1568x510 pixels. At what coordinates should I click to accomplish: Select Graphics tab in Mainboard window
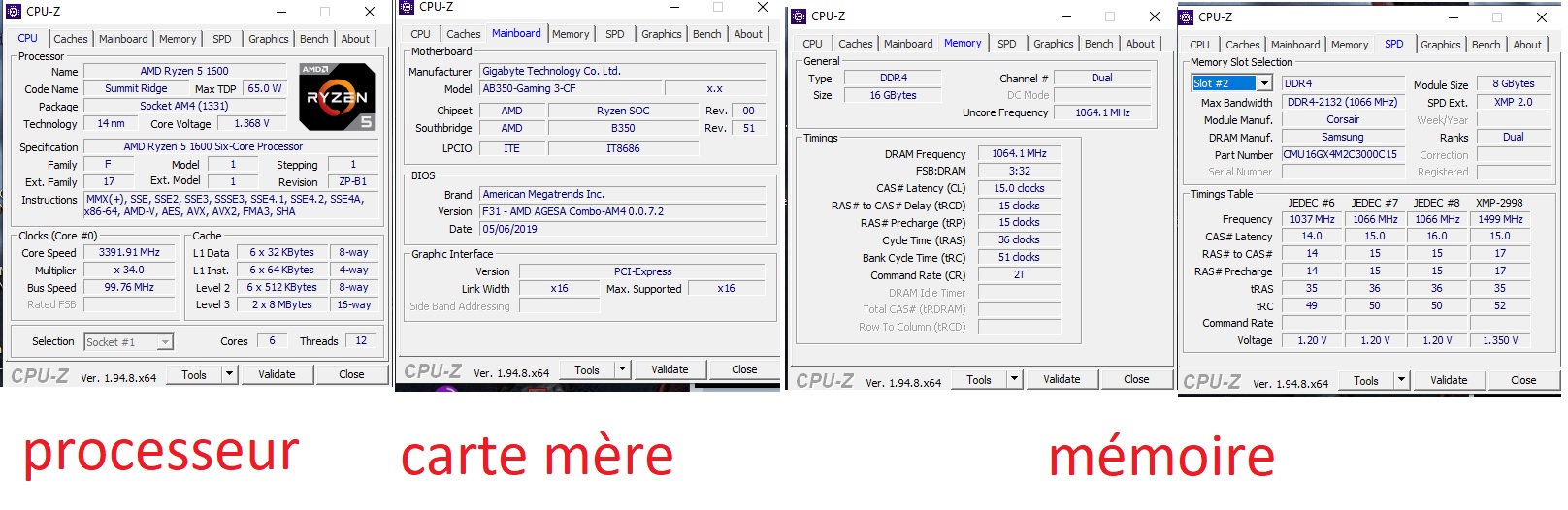662,34
